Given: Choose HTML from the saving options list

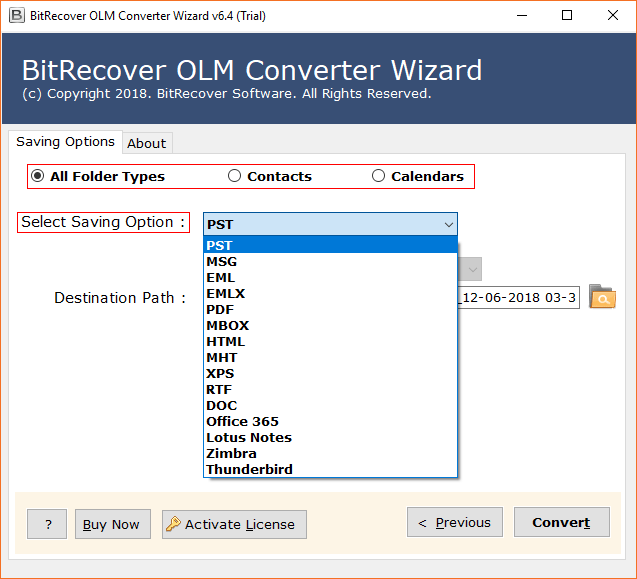Looking at the screenshot, I should click(330, 341).
